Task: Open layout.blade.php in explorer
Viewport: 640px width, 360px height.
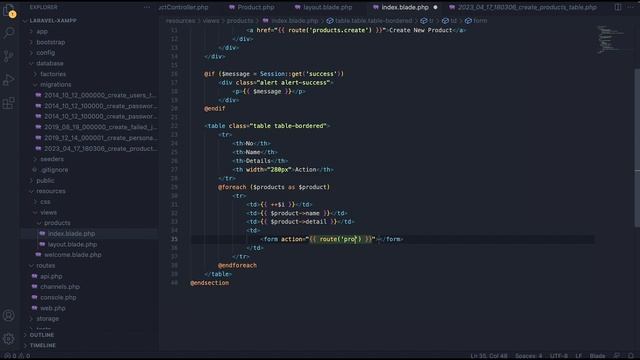Action: click(x=73, y=244)
